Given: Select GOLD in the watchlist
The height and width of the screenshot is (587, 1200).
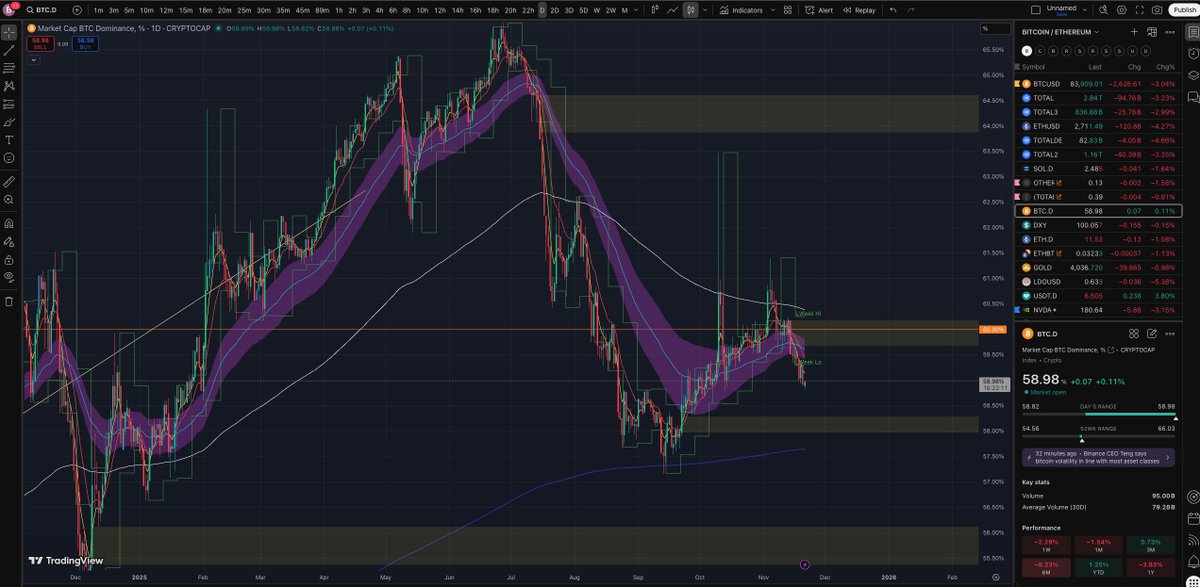Looking at the screenshot, I should pyautogui.click(x=1098, y=268).
